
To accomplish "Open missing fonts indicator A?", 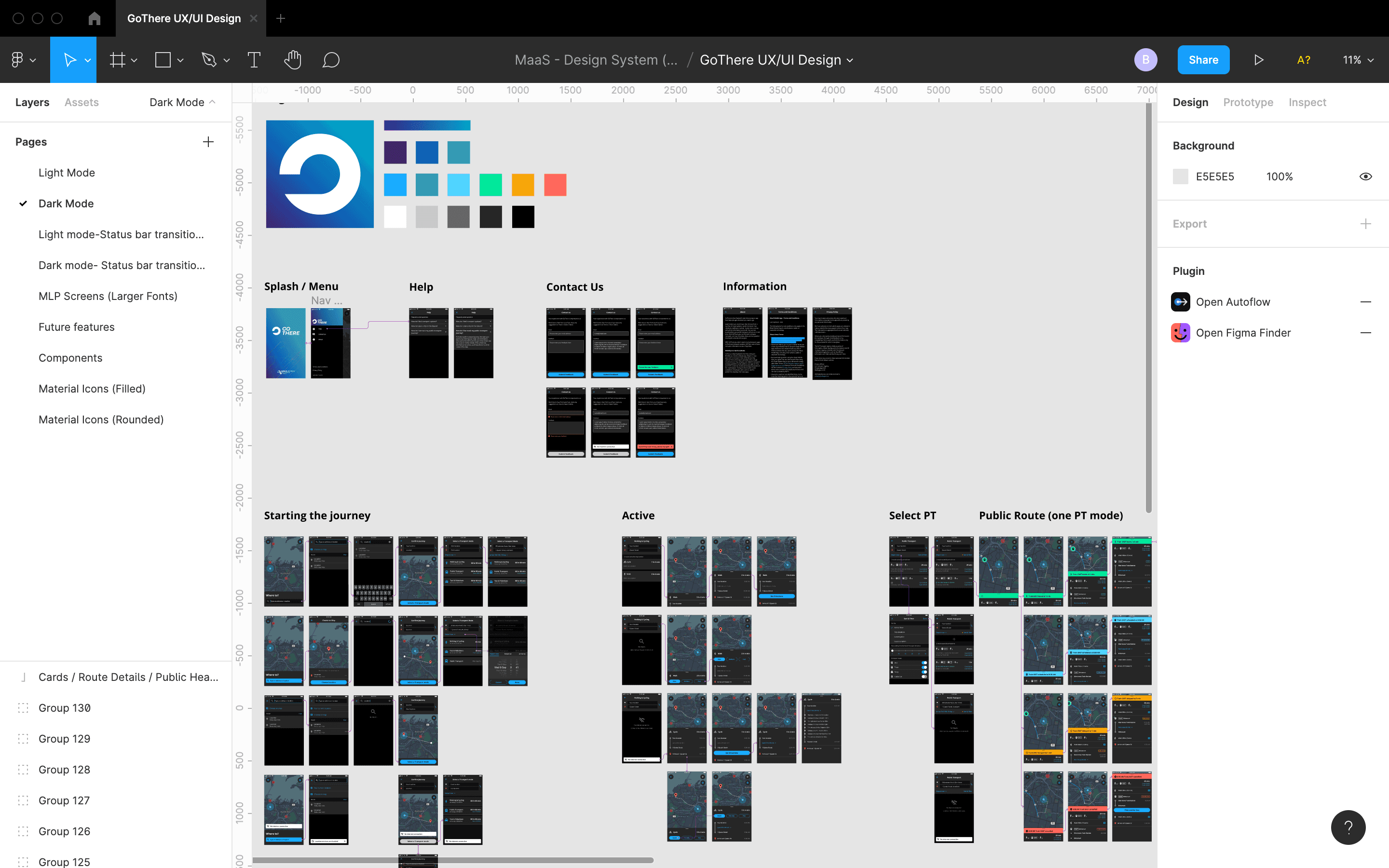I will (x=1304, y=60).
